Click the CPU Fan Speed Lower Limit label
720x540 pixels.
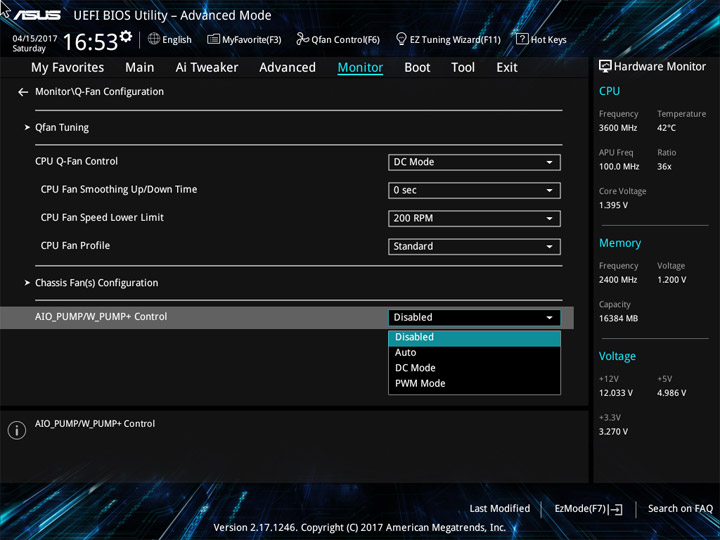click(102, 218)
